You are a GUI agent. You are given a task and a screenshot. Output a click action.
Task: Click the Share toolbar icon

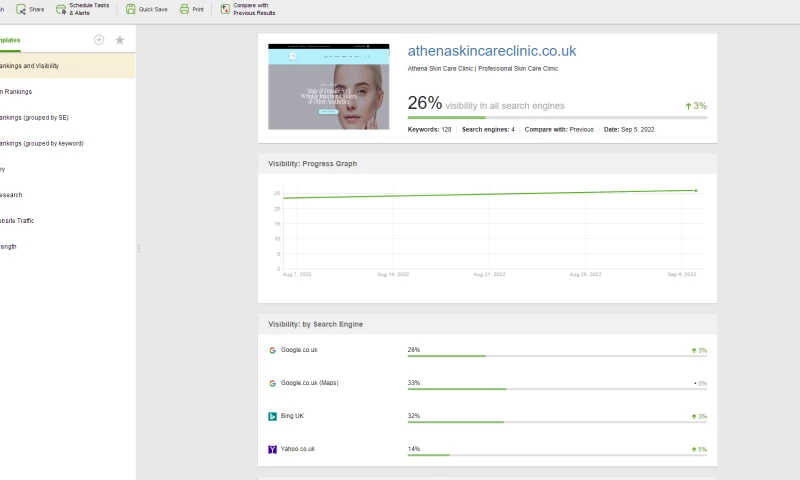click(x=21, y=9)
